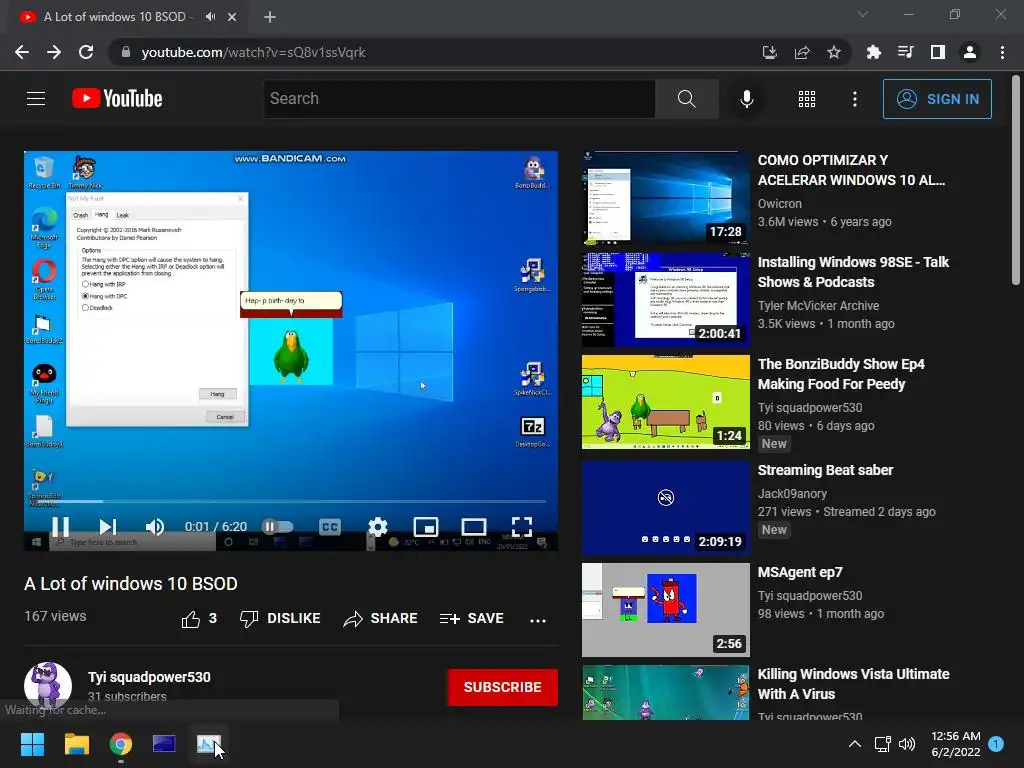Open the YouTube guide hamburger menu
The height and width of the screenshot is (768, 1024).
36,99
